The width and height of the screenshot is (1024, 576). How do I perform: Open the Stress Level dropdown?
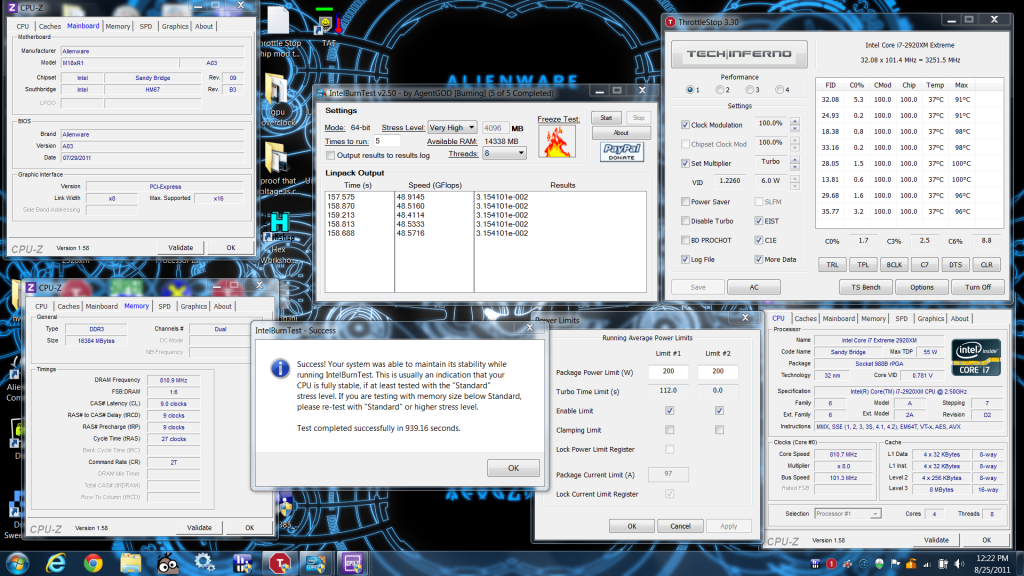tap(452, 127)
